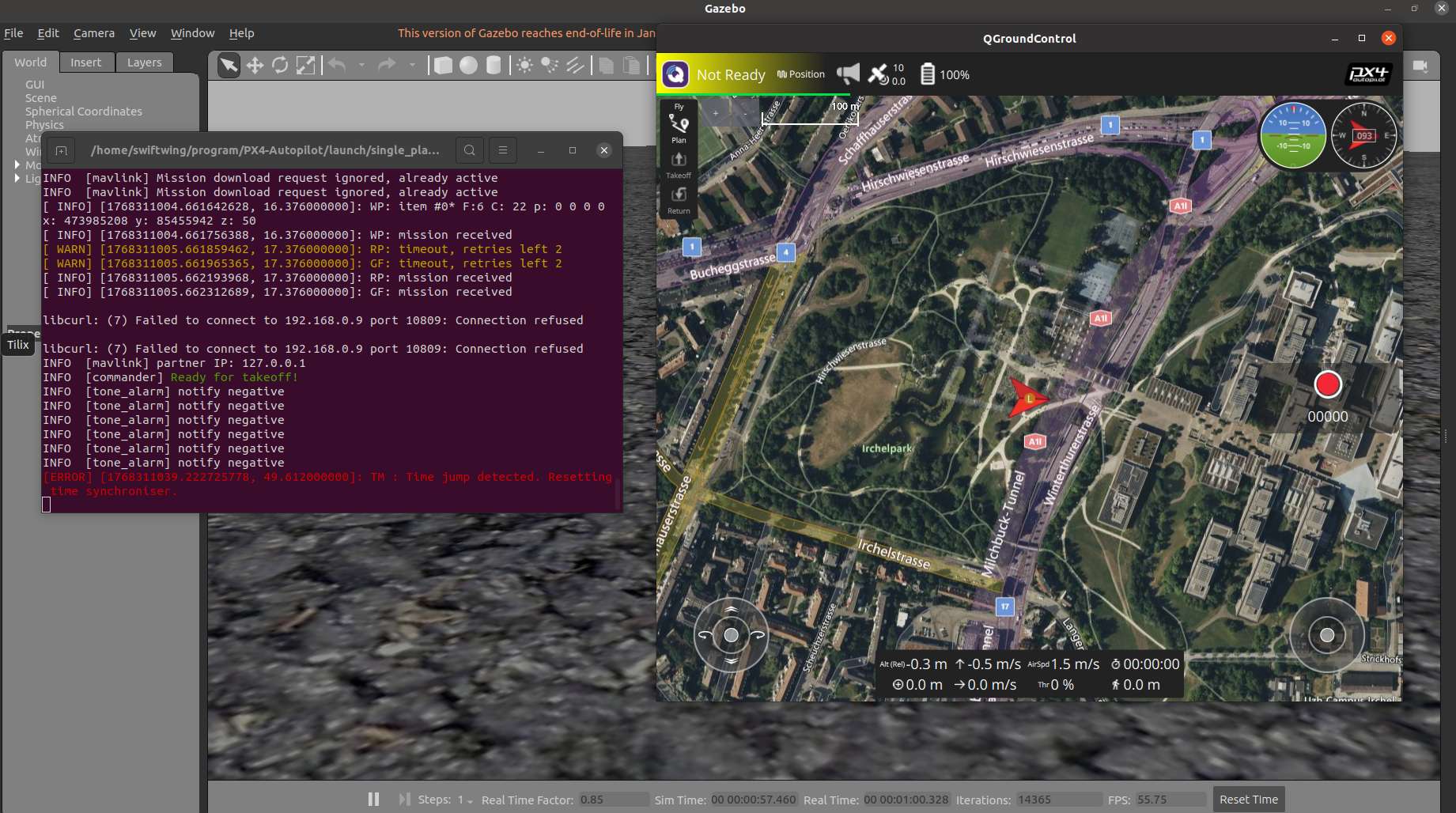Click the terminal new-tab icon
The image size is (1456, 813).
point(61,150)
